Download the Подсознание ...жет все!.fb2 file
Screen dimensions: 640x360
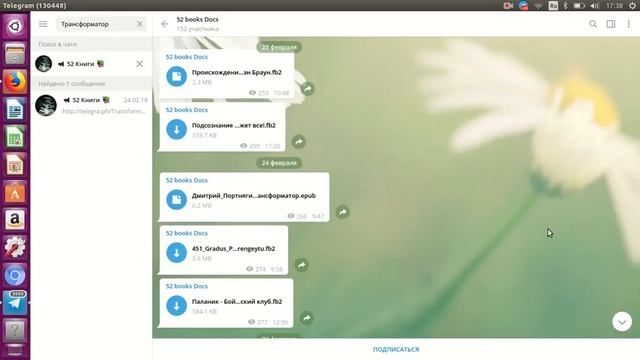(x=177, y=129)
